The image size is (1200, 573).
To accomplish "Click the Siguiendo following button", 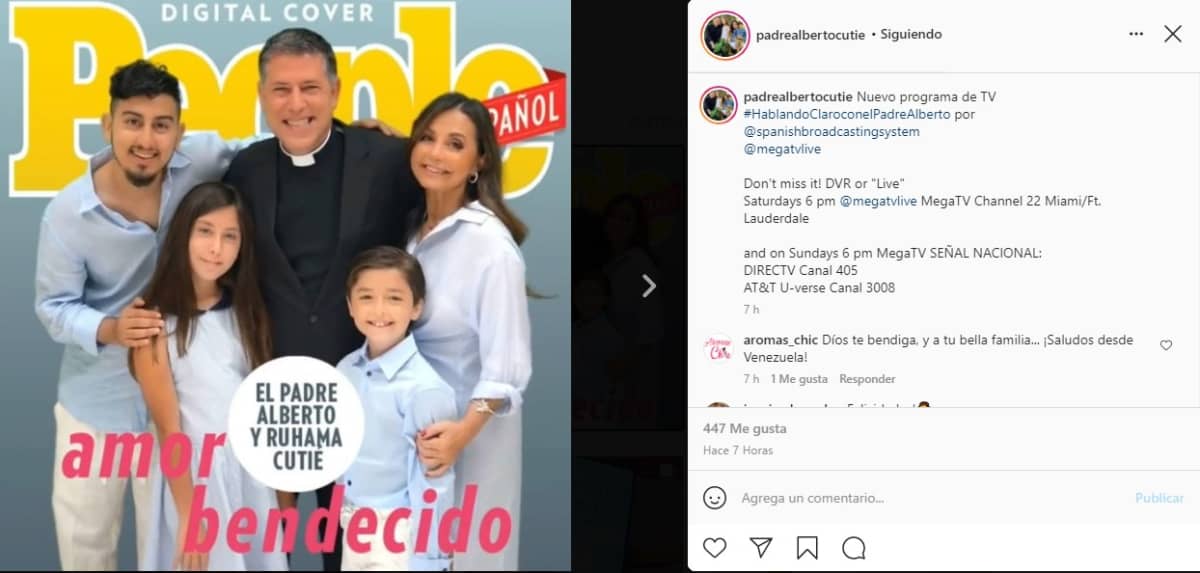I will pos(911,34).
